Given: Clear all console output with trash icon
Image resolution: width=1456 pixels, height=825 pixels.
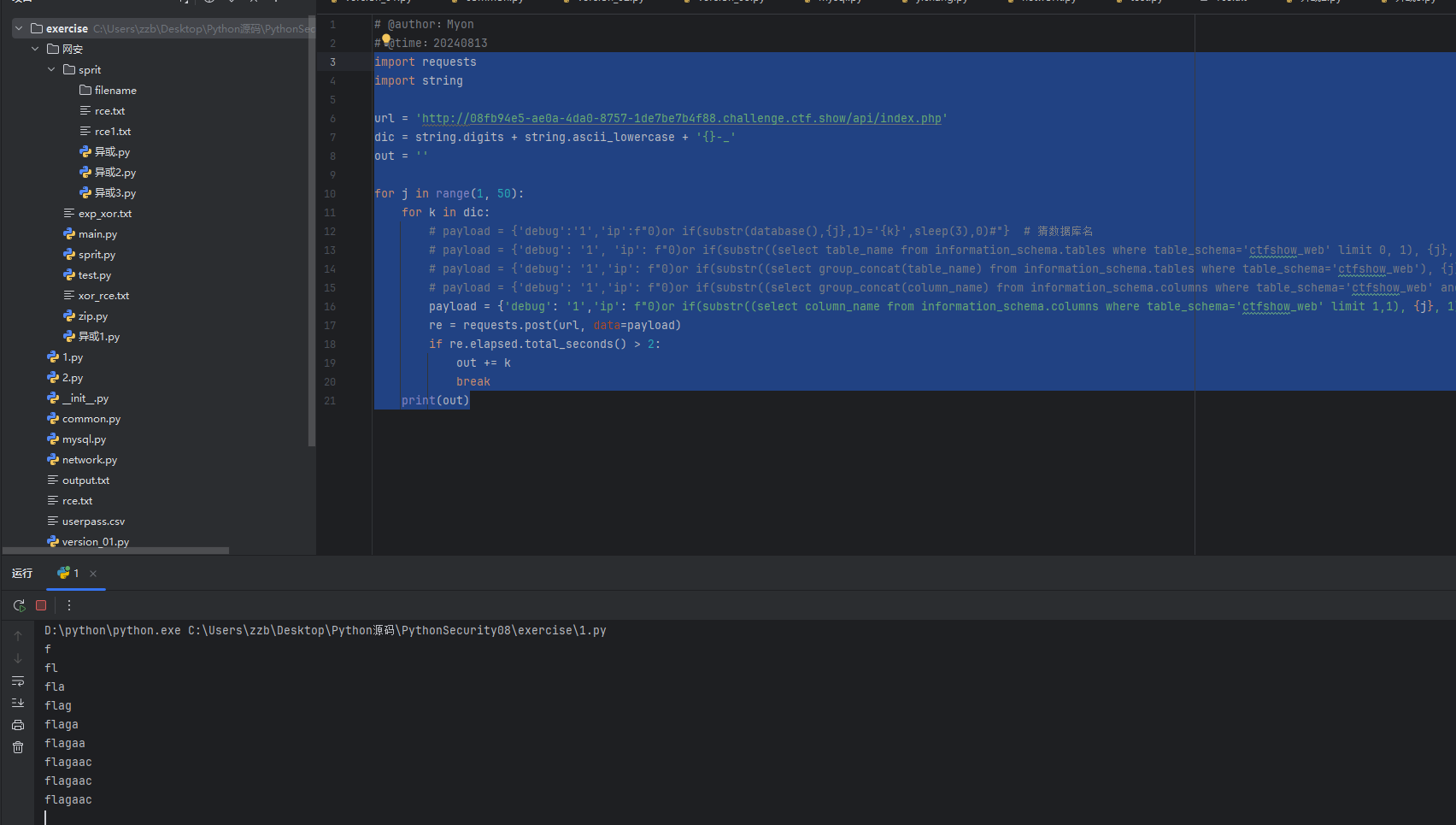Looking at the screenshot, I should 18,747.
